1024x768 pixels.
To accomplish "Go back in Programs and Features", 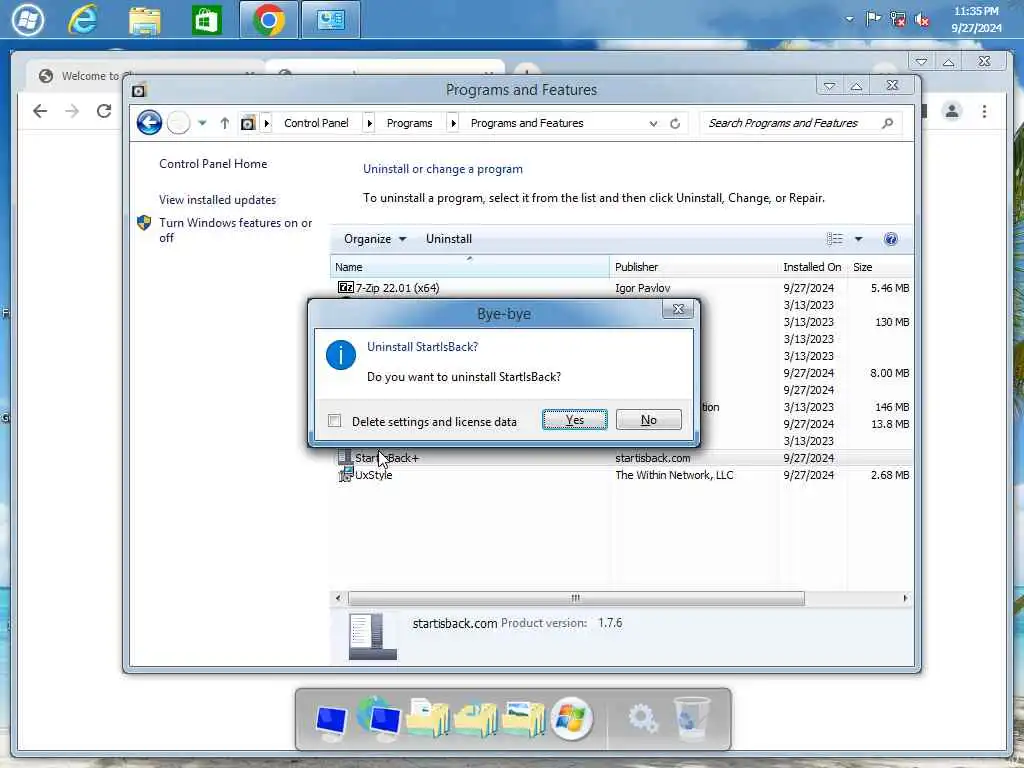I will pos(149,122).
